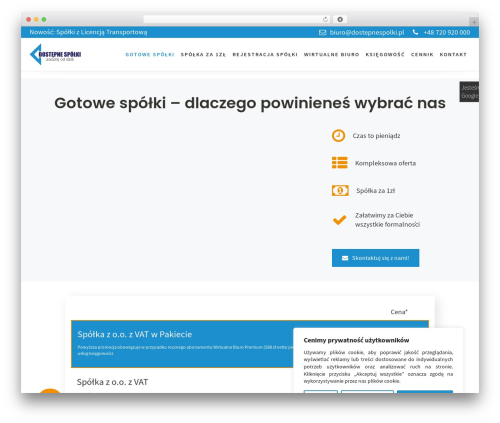
Task: Click the orange clock icon
Action: (338, 136)
